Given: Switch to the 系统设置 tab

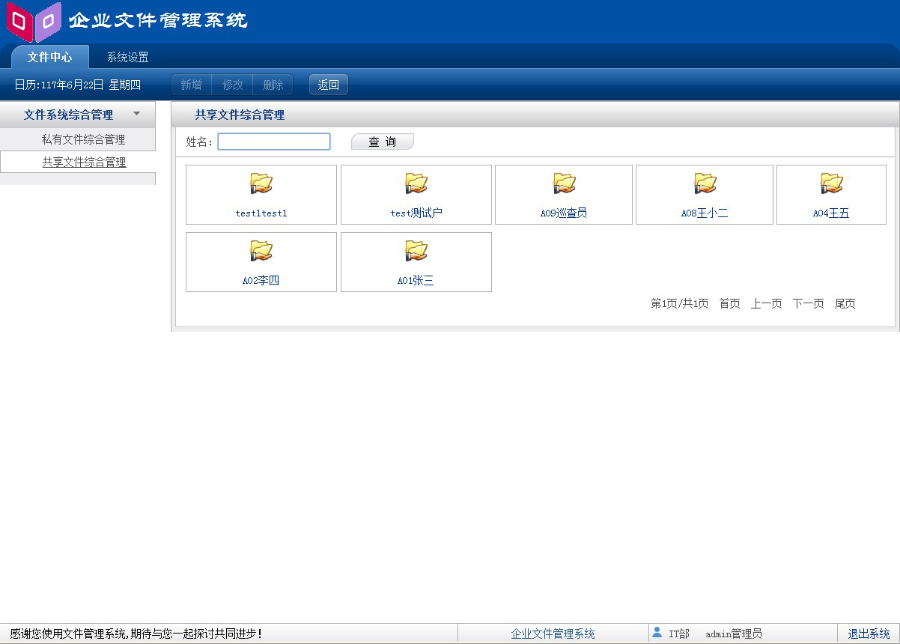Looking at the screenshot, I should pyautogui.click(x=126, y=57).
